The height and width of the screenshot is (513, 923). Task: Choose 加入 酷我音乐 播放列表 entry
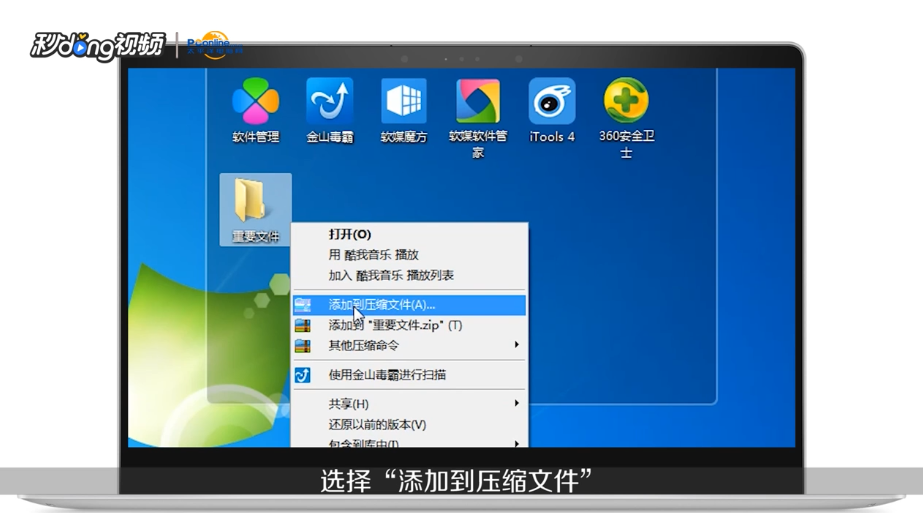pos(409,276)
